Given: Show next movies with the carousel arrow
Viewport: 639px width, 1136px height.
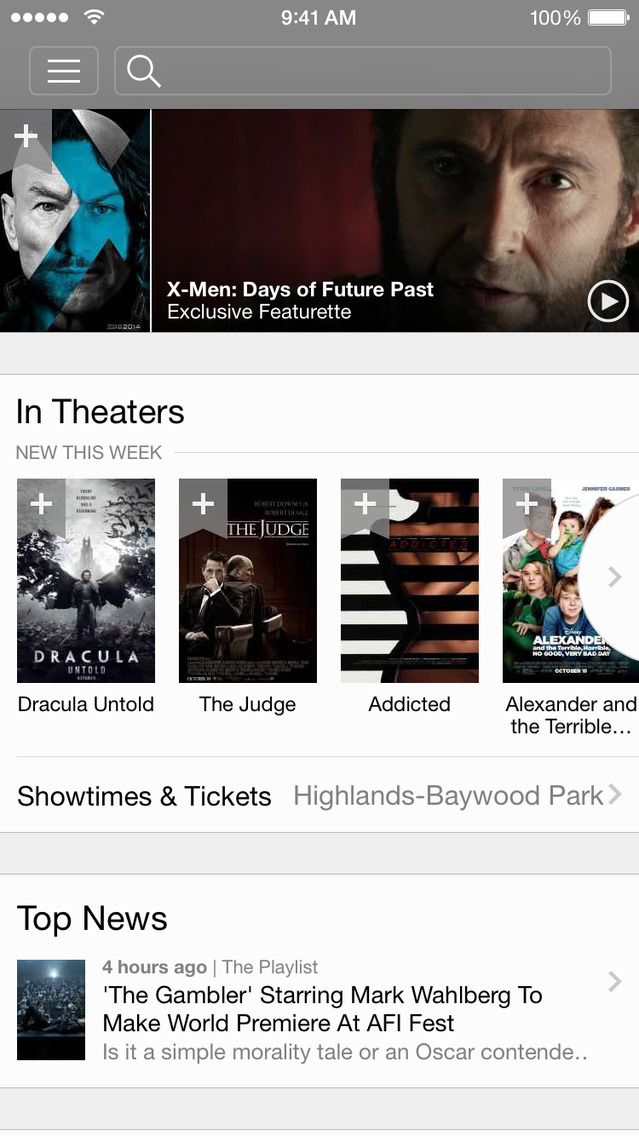Looking at the screenshot, I should click(614, 577).
